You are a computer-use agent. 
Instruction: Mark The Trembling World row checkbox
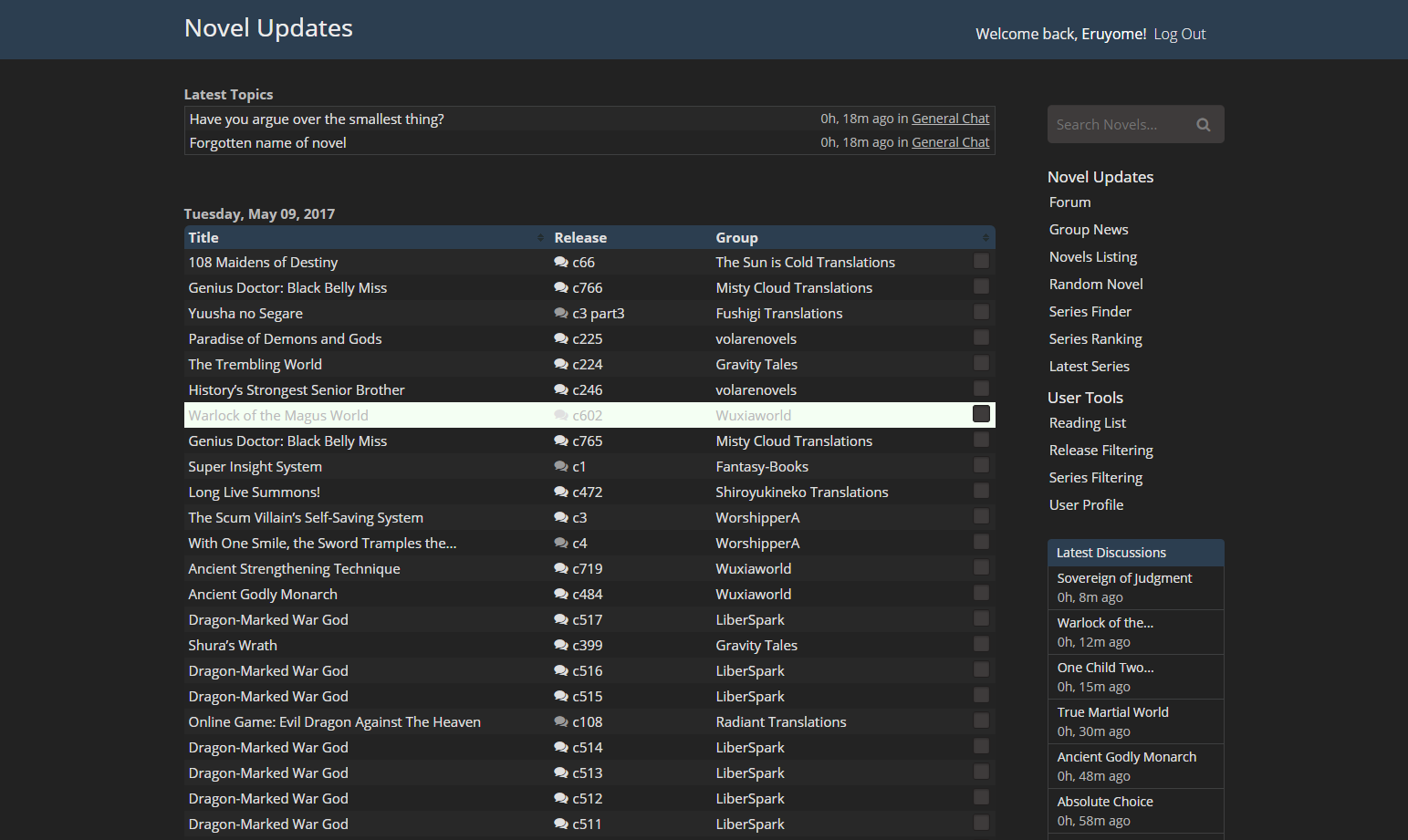coord(981,363)
